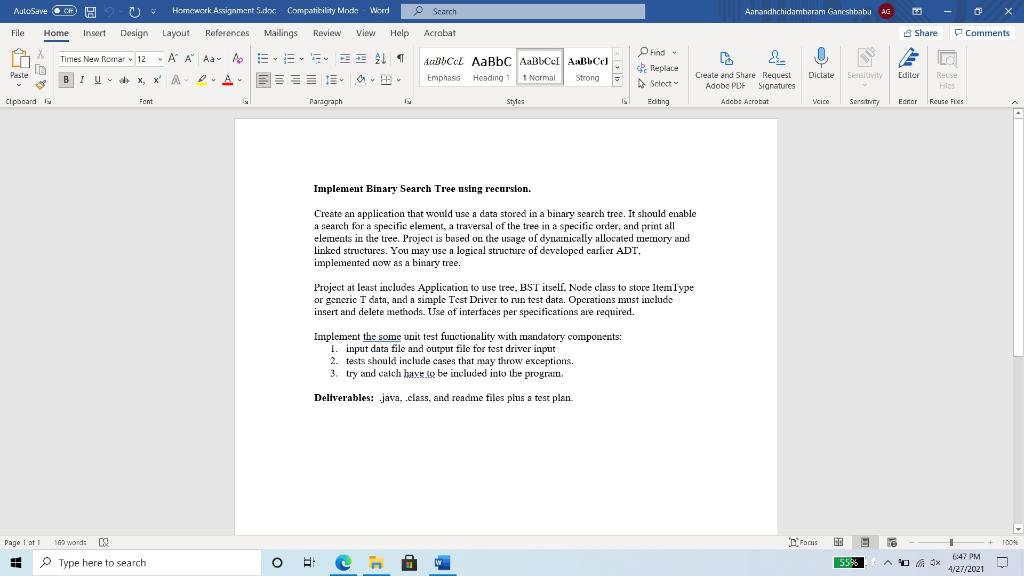
Task: Click Create and Share Adobe PDF
Action: (726, 70)
